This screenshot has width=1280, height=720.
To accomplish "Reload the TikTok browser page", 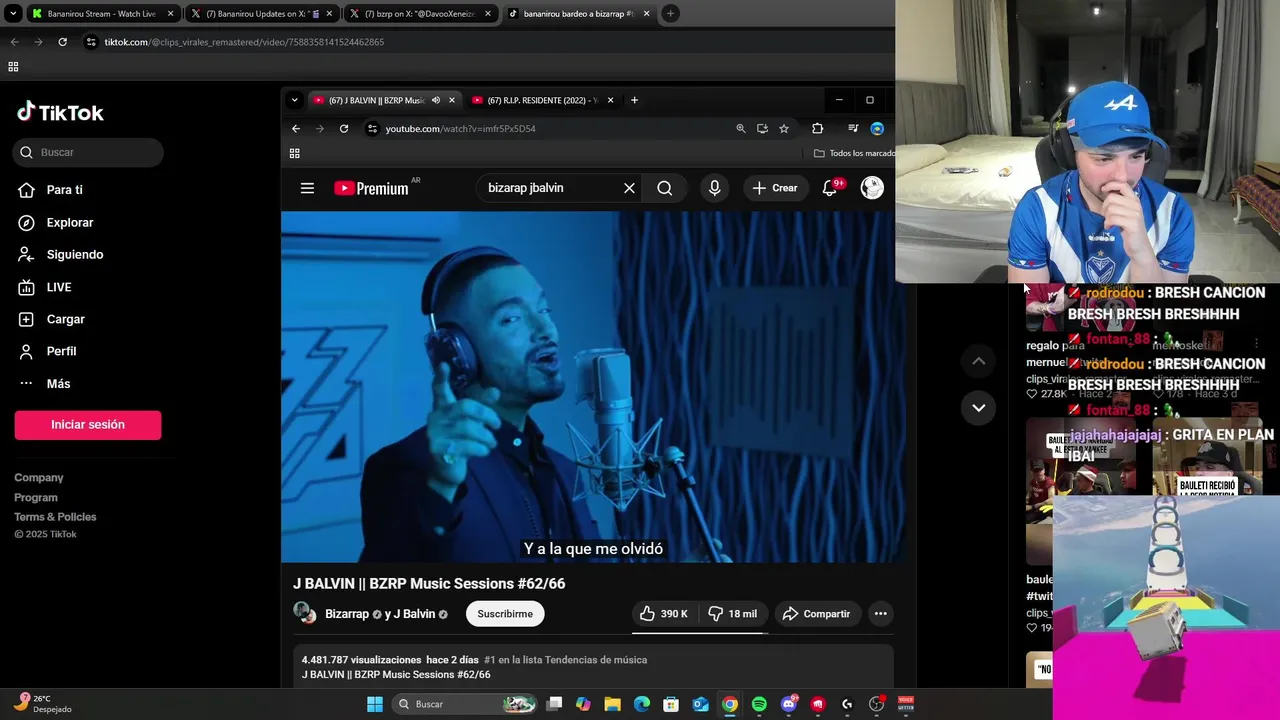I will tap(62, 42).
